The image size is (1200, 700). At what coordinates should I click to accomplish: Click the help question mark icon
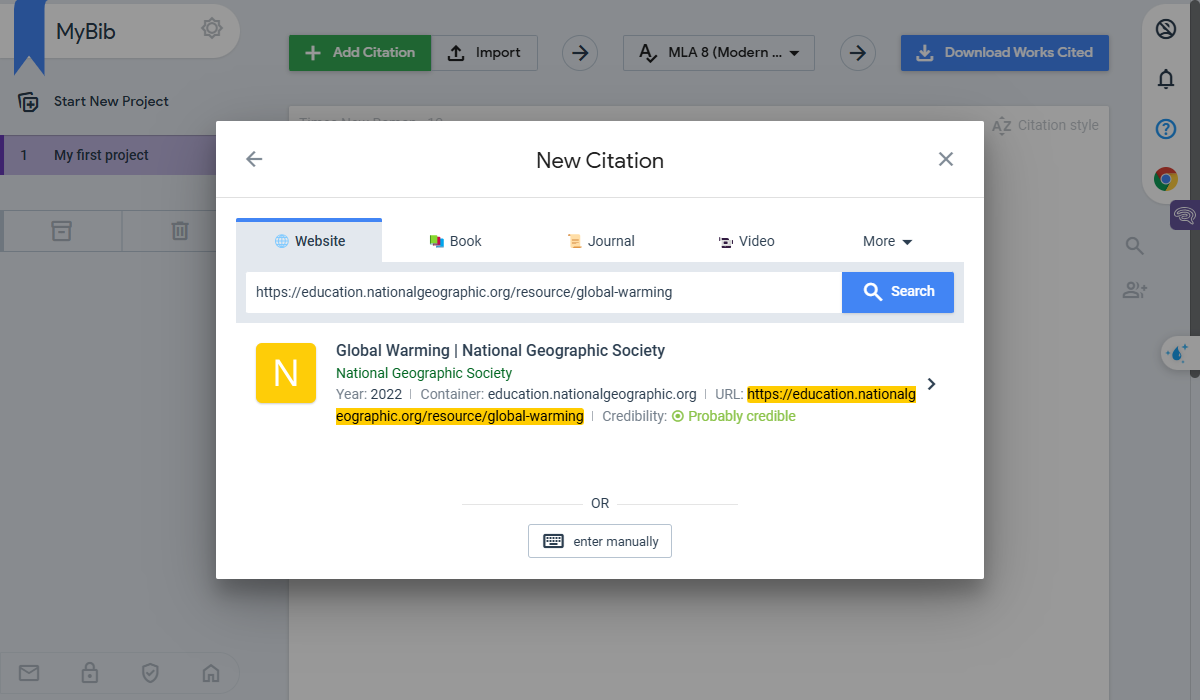click(1165, 129)
